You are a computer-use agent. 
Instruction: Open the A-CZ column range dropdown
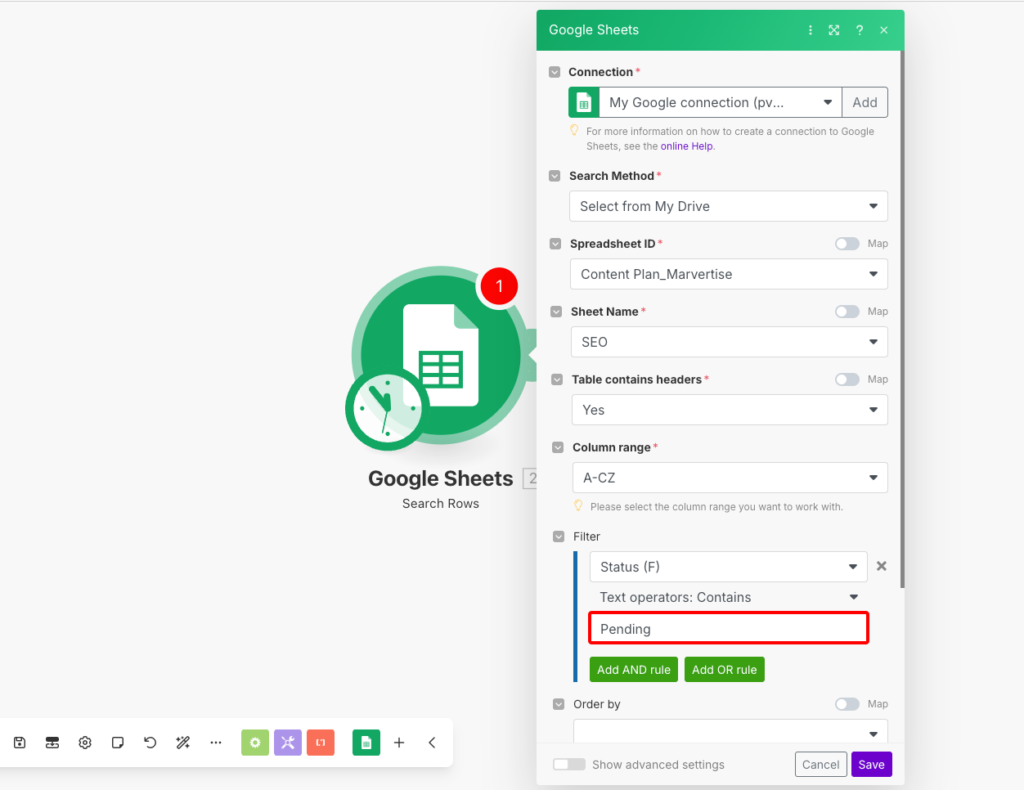coord(730,478)
